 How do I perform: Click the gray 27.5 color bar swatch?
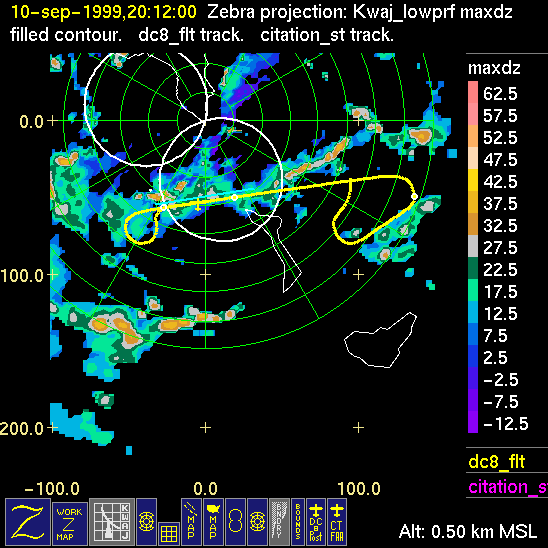click(x=473, y=246)
